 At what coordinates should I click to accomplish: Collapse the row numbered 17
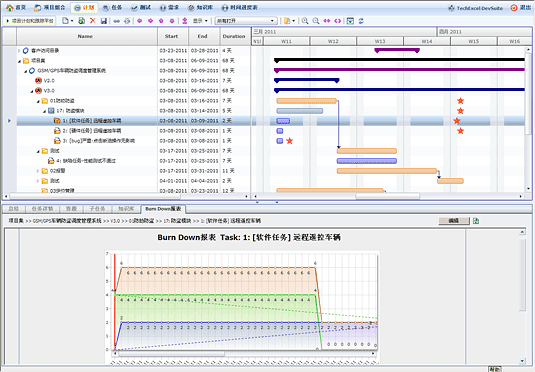click(x=44, y=111)
